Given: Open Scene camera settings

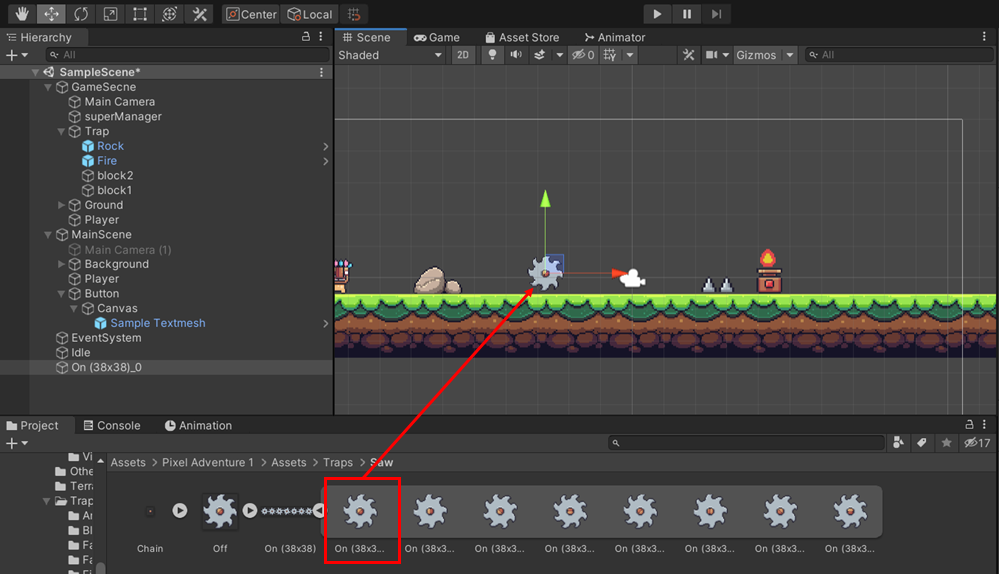Looking at the screenshot, I should coord(712,55).
